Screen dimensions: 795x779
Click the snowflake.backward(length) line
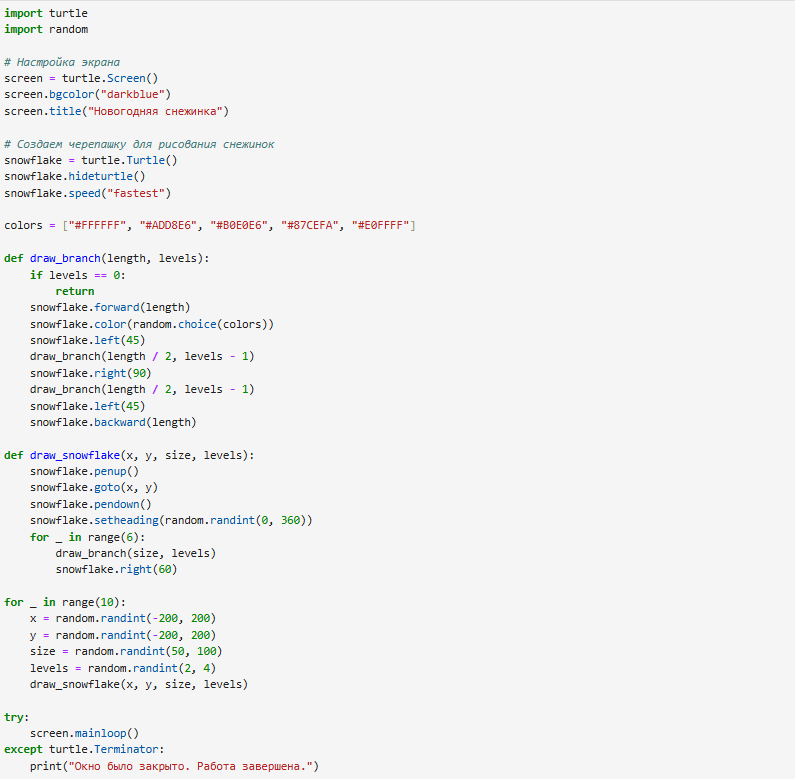113,422
